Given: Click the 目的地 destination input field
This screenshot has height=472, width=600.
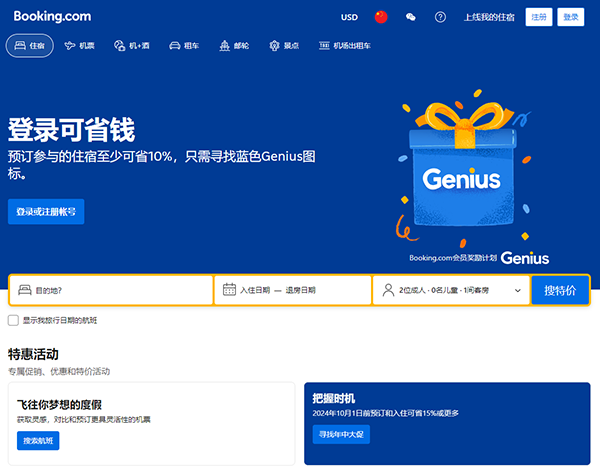Looking at the screenshot, I should click(111, 290).
